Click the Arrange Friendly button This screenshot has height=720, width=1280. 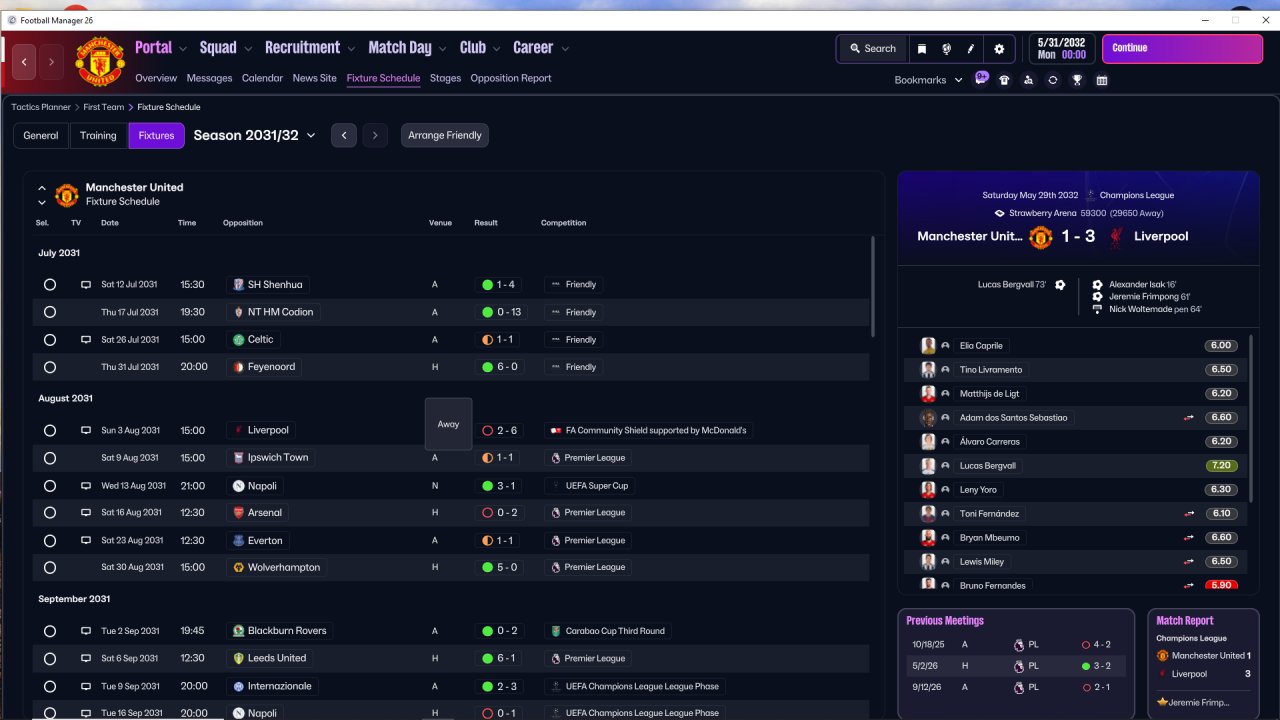tap(445, 135)
